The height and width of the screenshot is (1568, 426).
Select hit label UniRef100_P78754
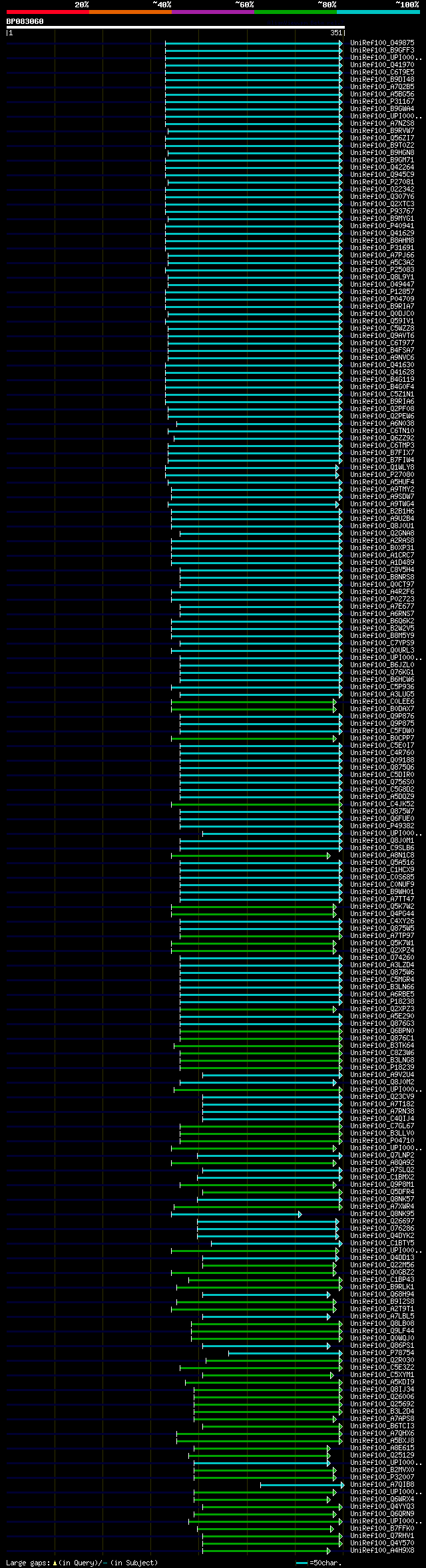tap(382, 1352)
